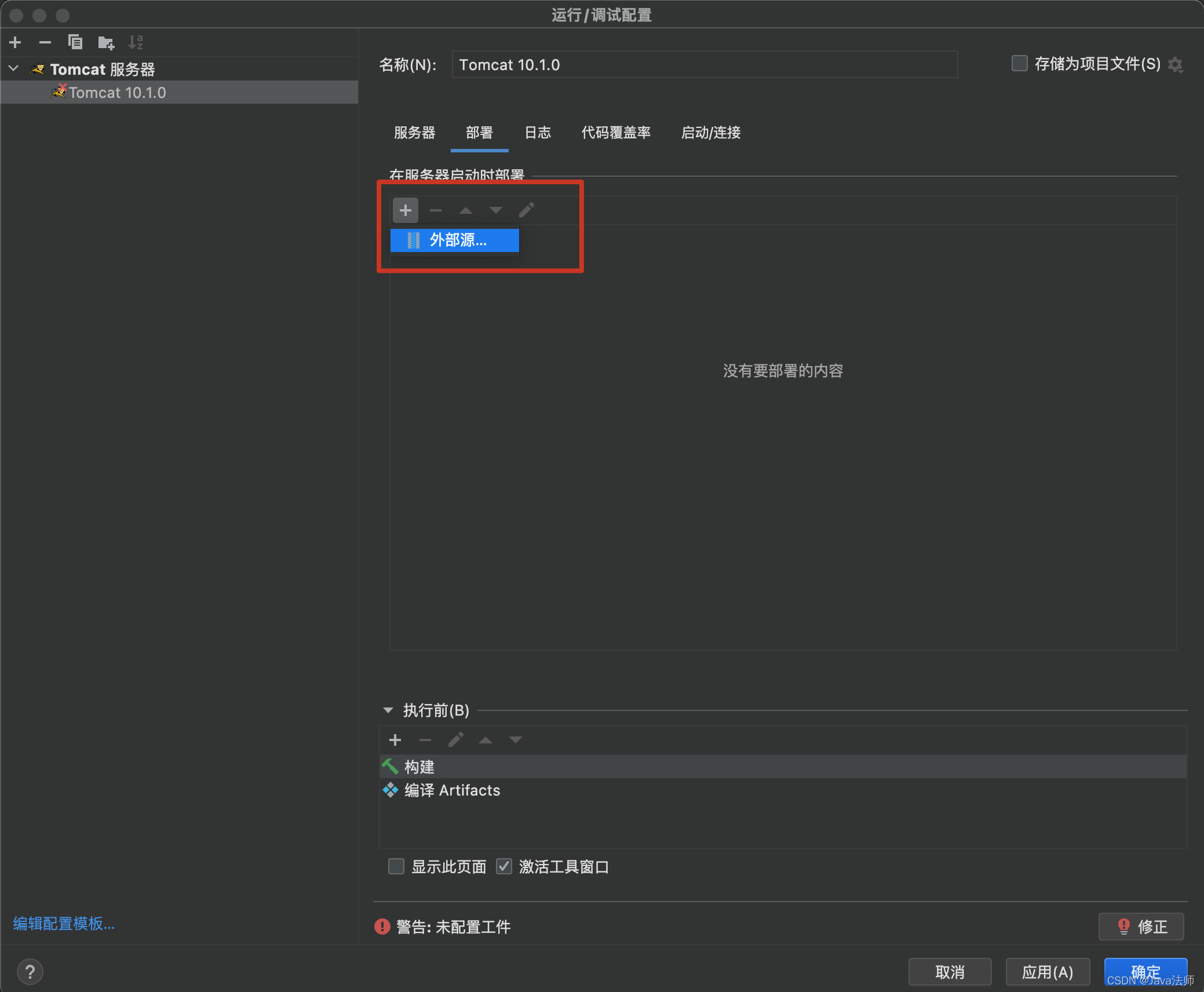Open the 启动/连接 tab

coord(710,133)
